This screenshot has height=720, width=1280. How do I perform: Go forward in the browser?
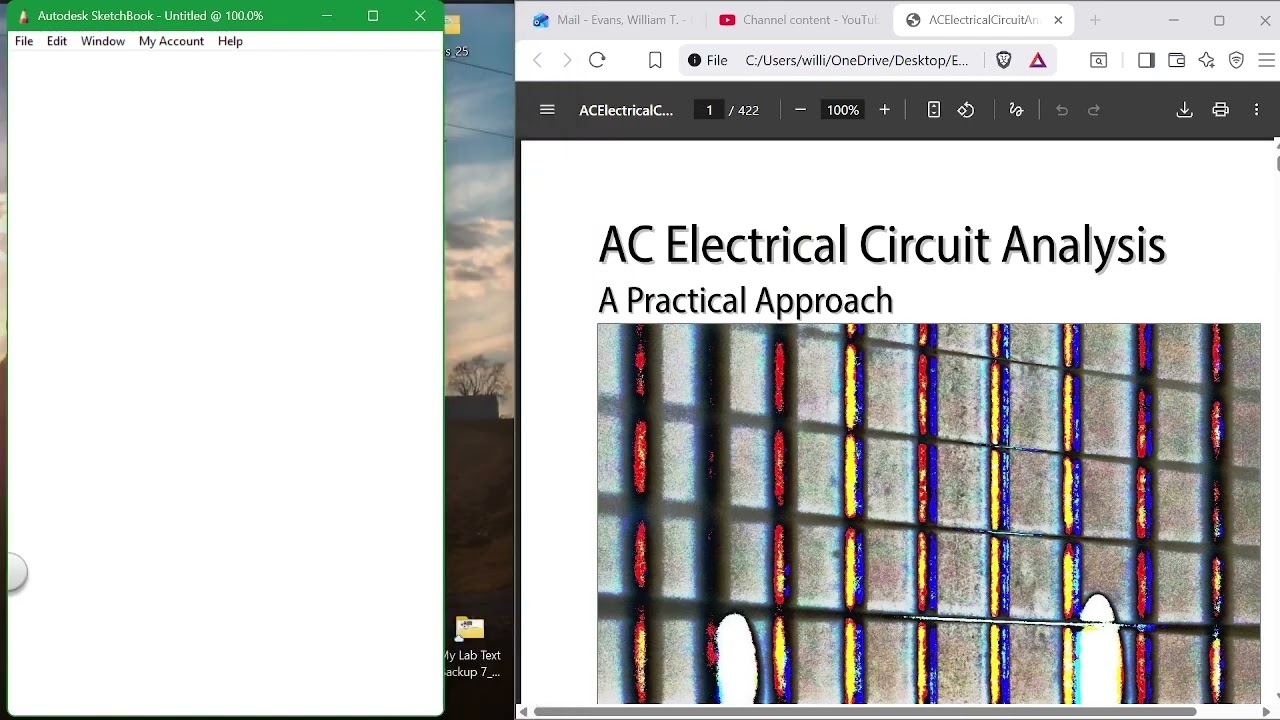[567, 60]
